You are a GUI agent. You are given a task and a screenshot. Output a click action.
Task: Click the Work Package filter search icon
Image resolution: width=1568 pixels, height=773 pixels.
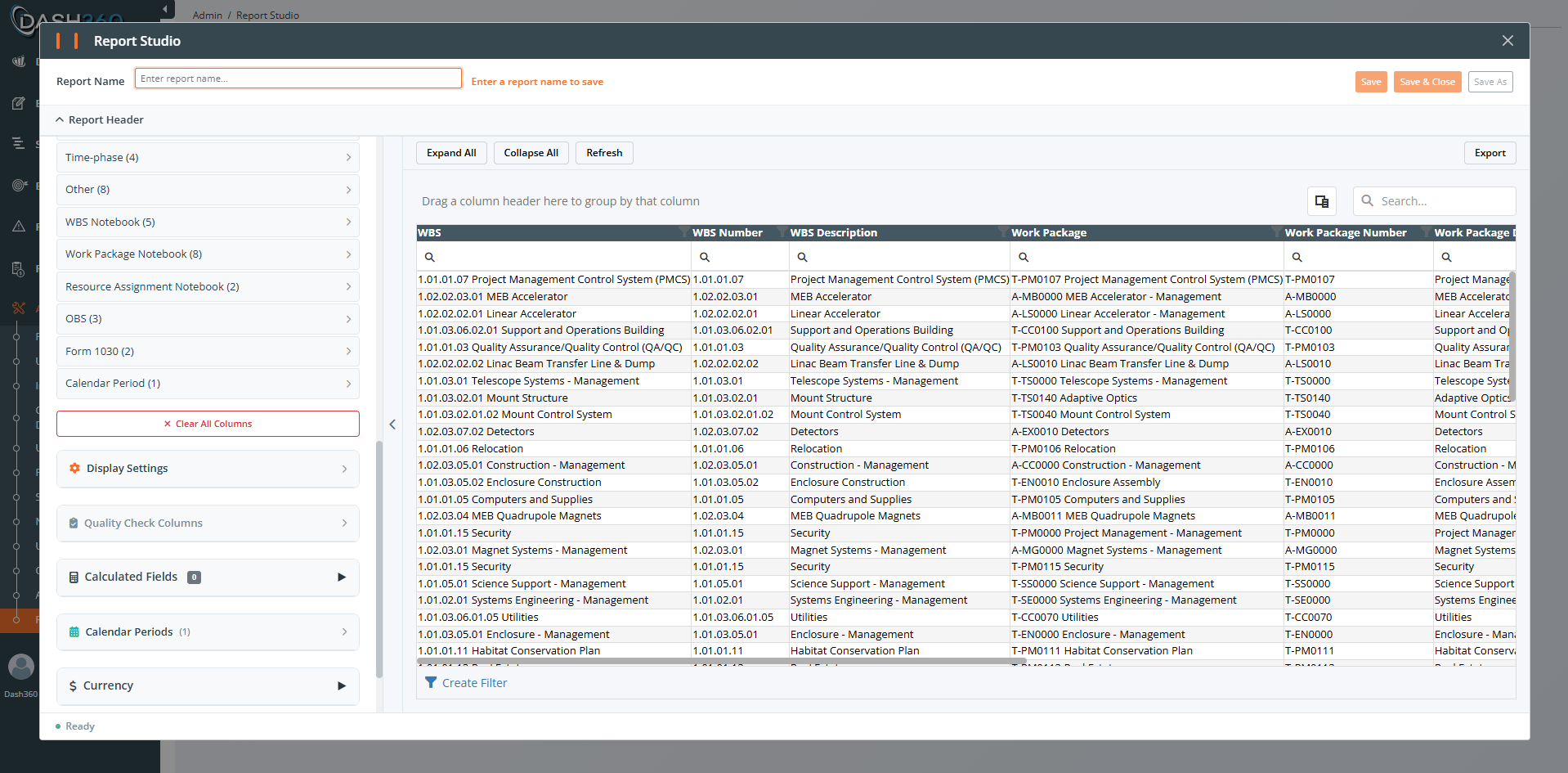point(1024,257)
